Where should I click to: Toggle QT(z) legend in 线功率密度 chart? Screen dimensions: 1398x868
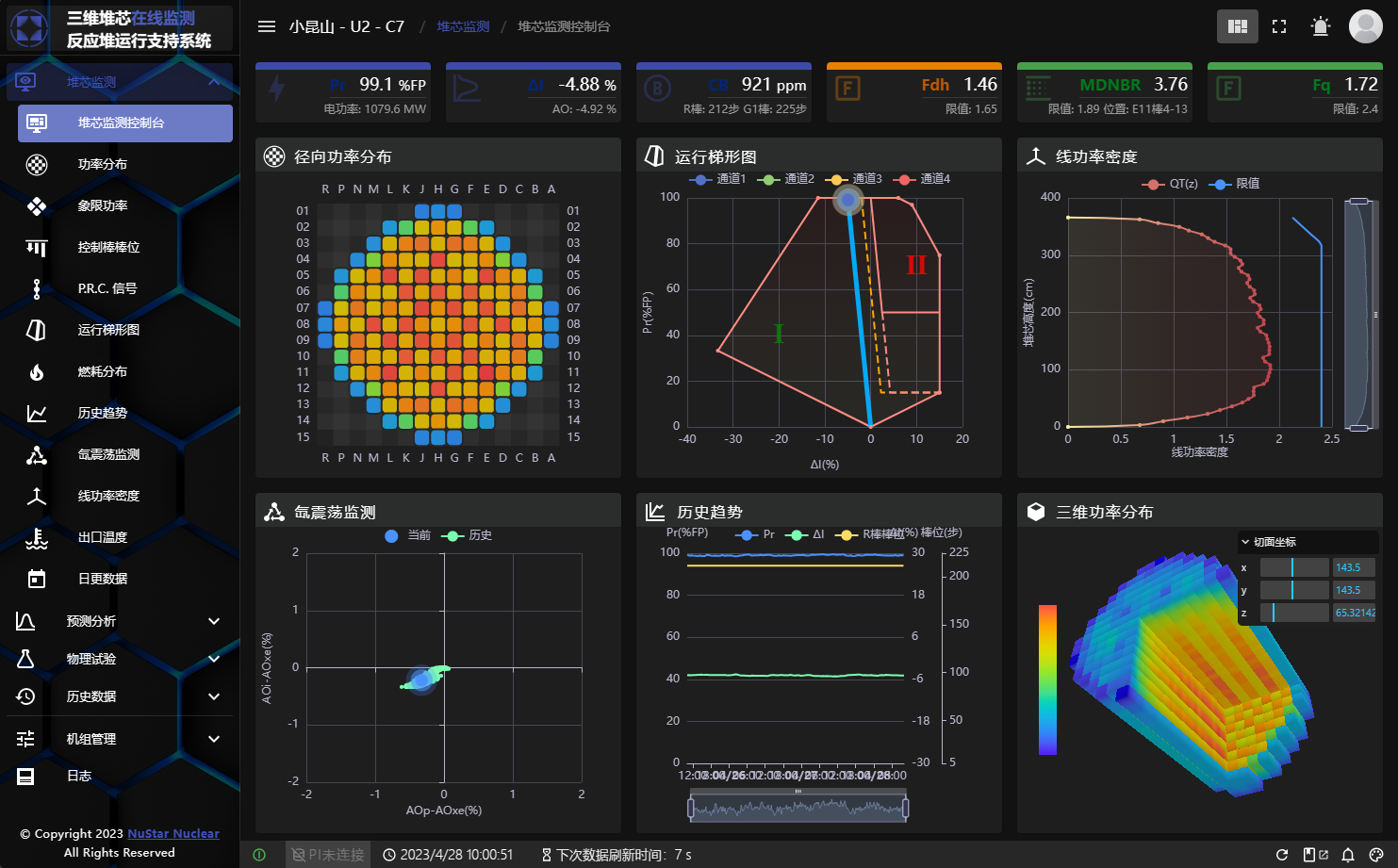(x=1170, y=184)
